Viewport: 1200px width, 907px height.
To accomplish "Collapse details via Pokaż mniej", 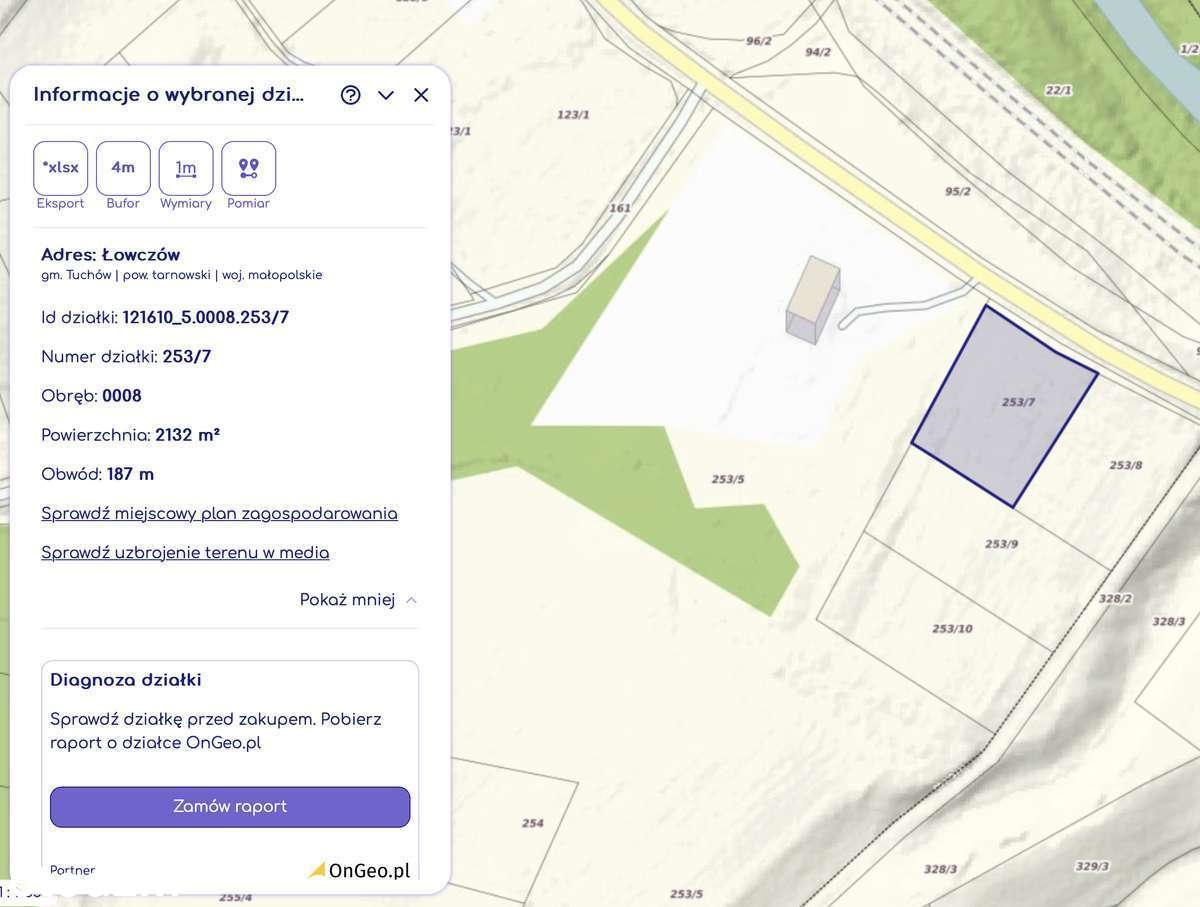I will (x=358, y=600).
